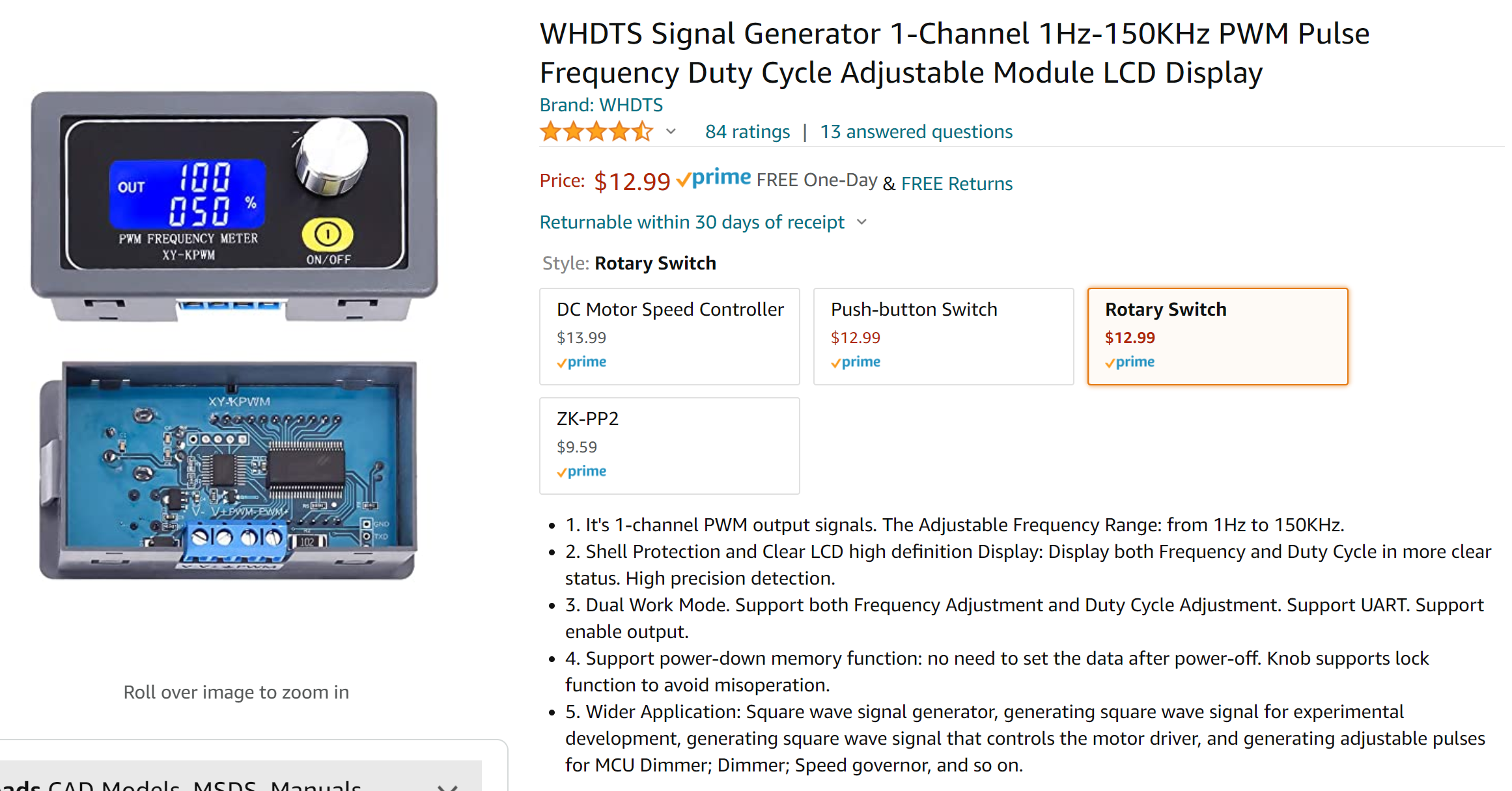Click the prime badge under Rotary Switch
The height and width of the screenshot is (791, 1512).
pos(1130,362)
